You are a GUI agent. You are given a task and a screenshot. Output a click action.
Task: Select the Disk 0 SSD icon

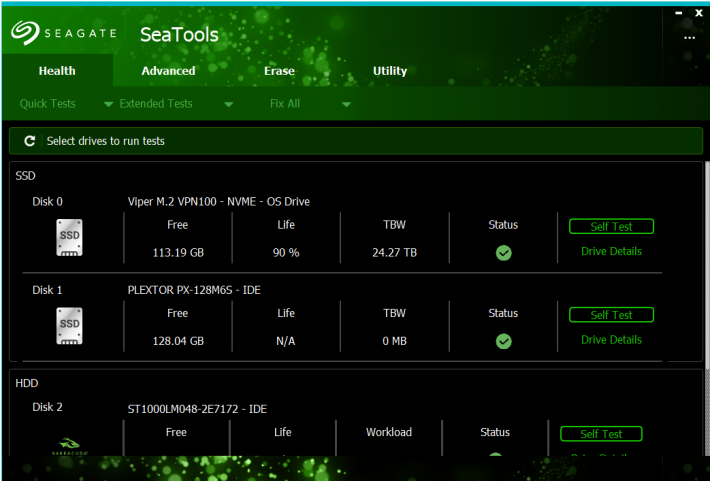click(69, 238)
